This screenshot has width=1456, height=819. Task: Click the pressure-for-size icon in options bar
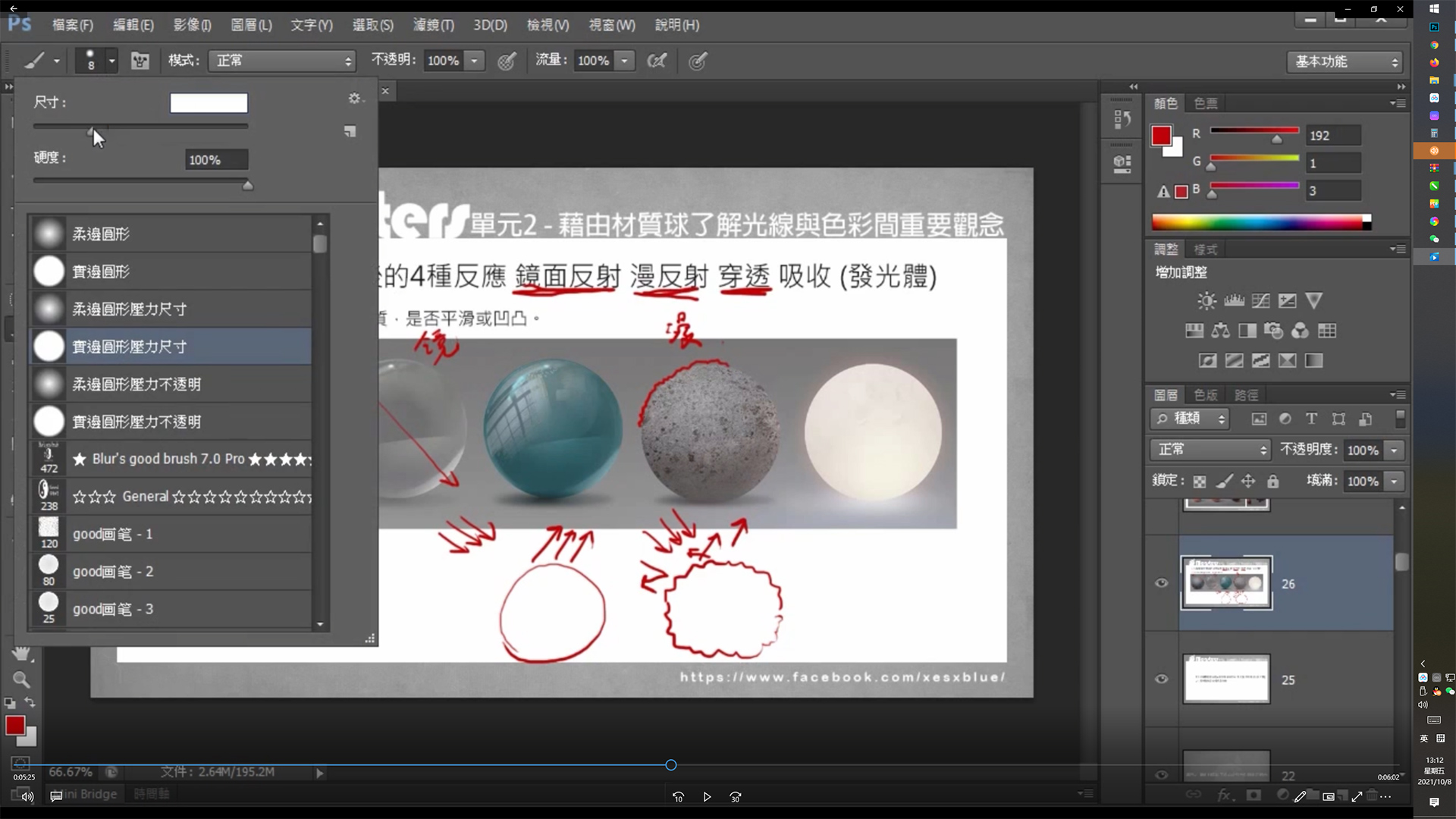[x=698, y=61]
